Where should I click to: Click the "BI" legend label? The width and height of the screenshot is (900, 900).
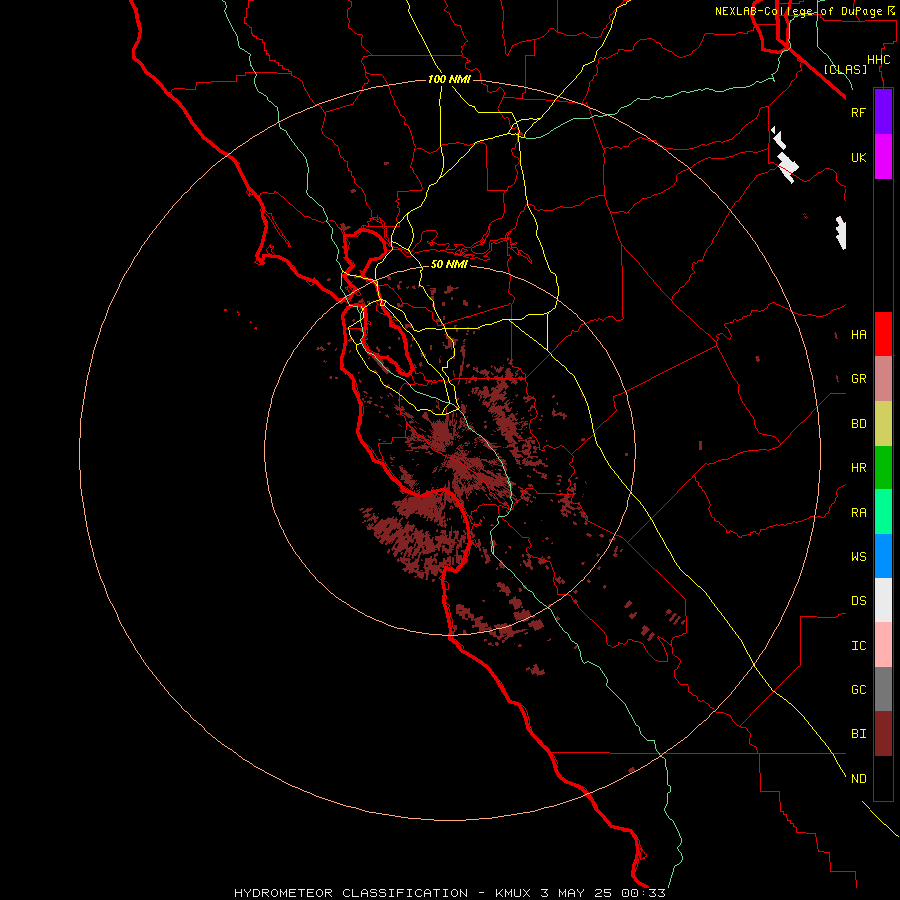click(x=858, y=734)
